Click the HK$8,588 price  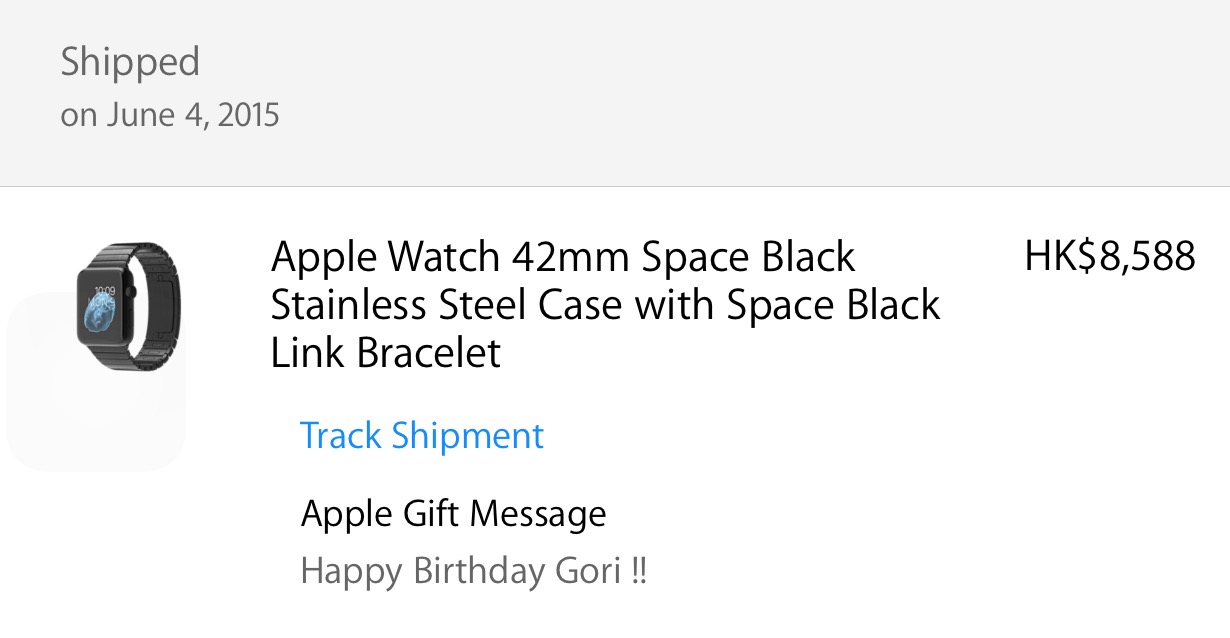(x=1109, y=257)
